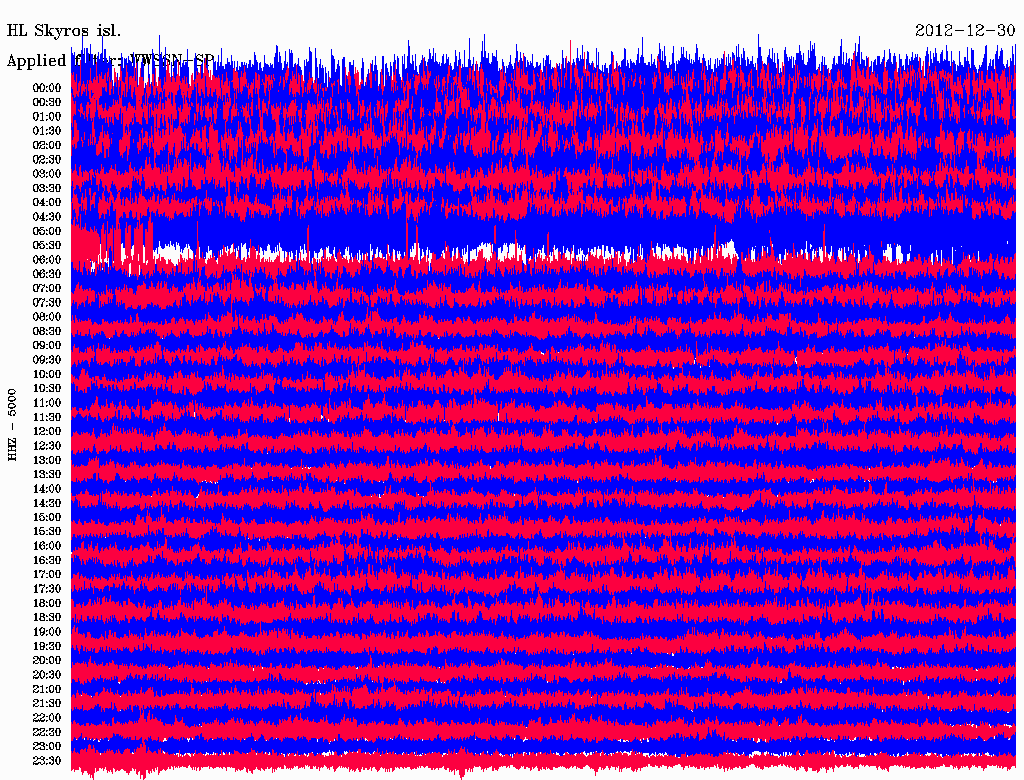Image resolution: width=1024 pixels, height=780 pixels.
Task: Select the 18:00 time label
Action: pos(47,603)
